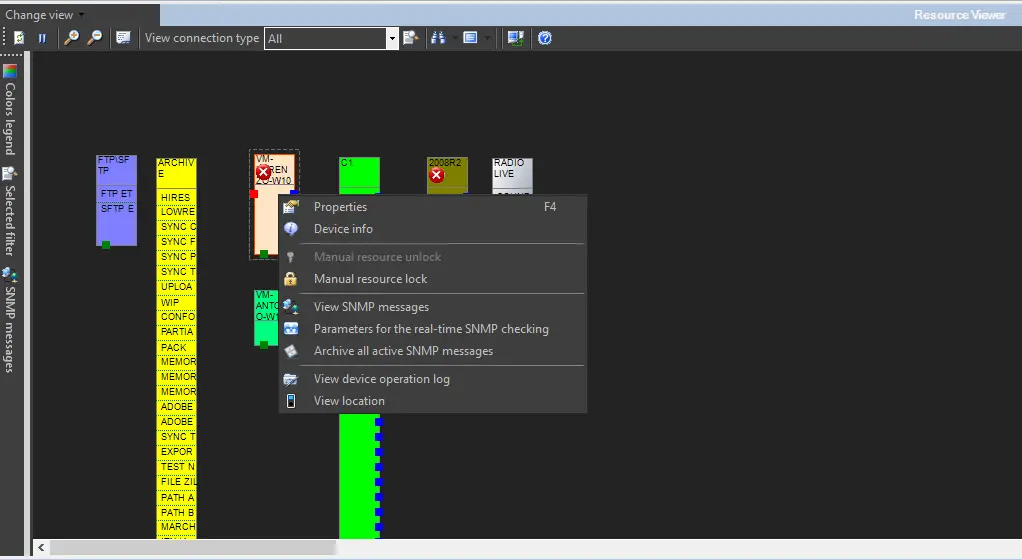Click the refresh view toolbar icon

[x=19, y=38]
